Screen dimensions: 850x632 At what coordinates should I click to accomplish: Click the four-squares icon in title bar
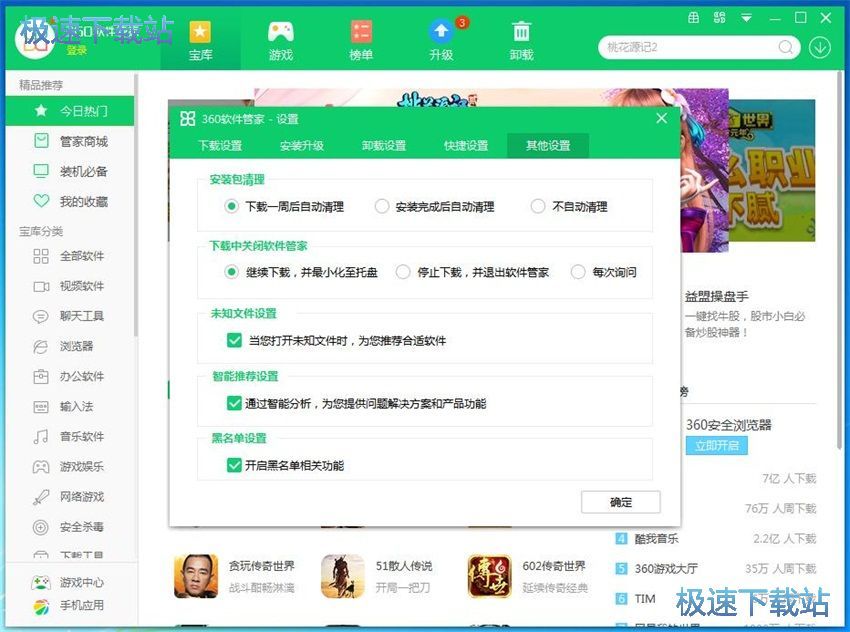click(719, 18)
